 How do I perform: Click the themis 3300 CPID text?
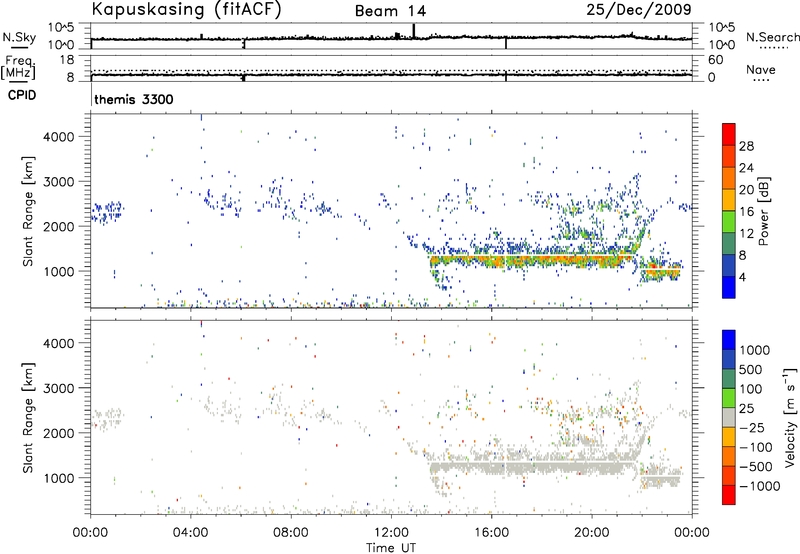tap(134, 99)
